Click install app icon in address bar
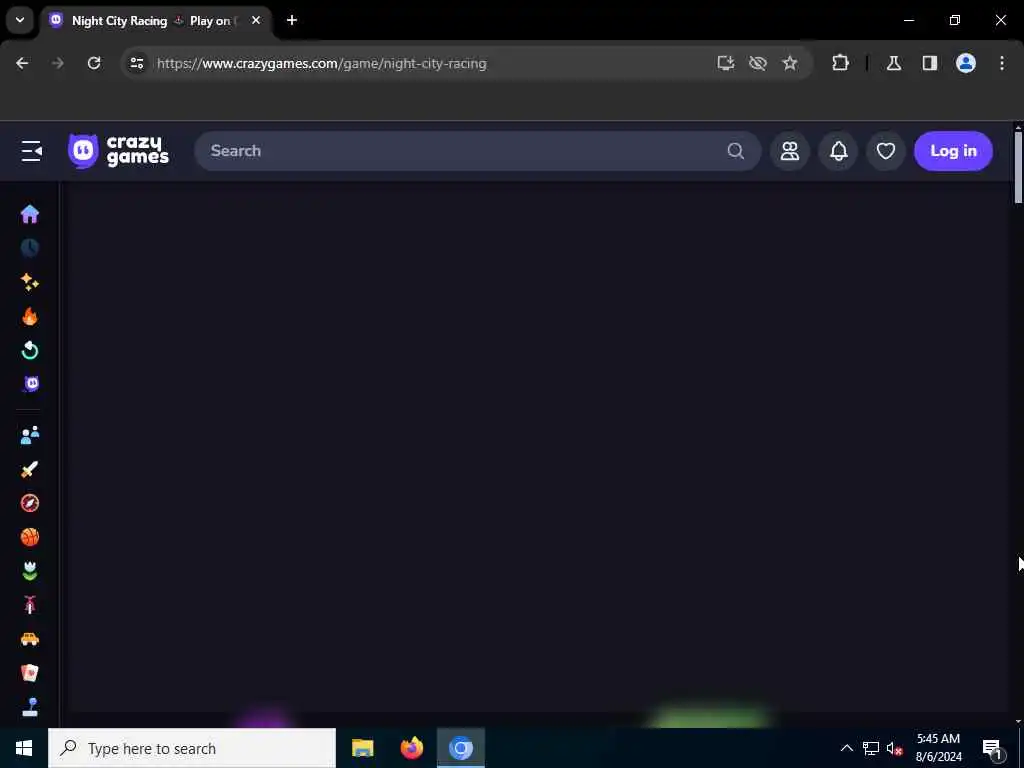The width and height of the screenshot is (1024, 768). point(726,63)
